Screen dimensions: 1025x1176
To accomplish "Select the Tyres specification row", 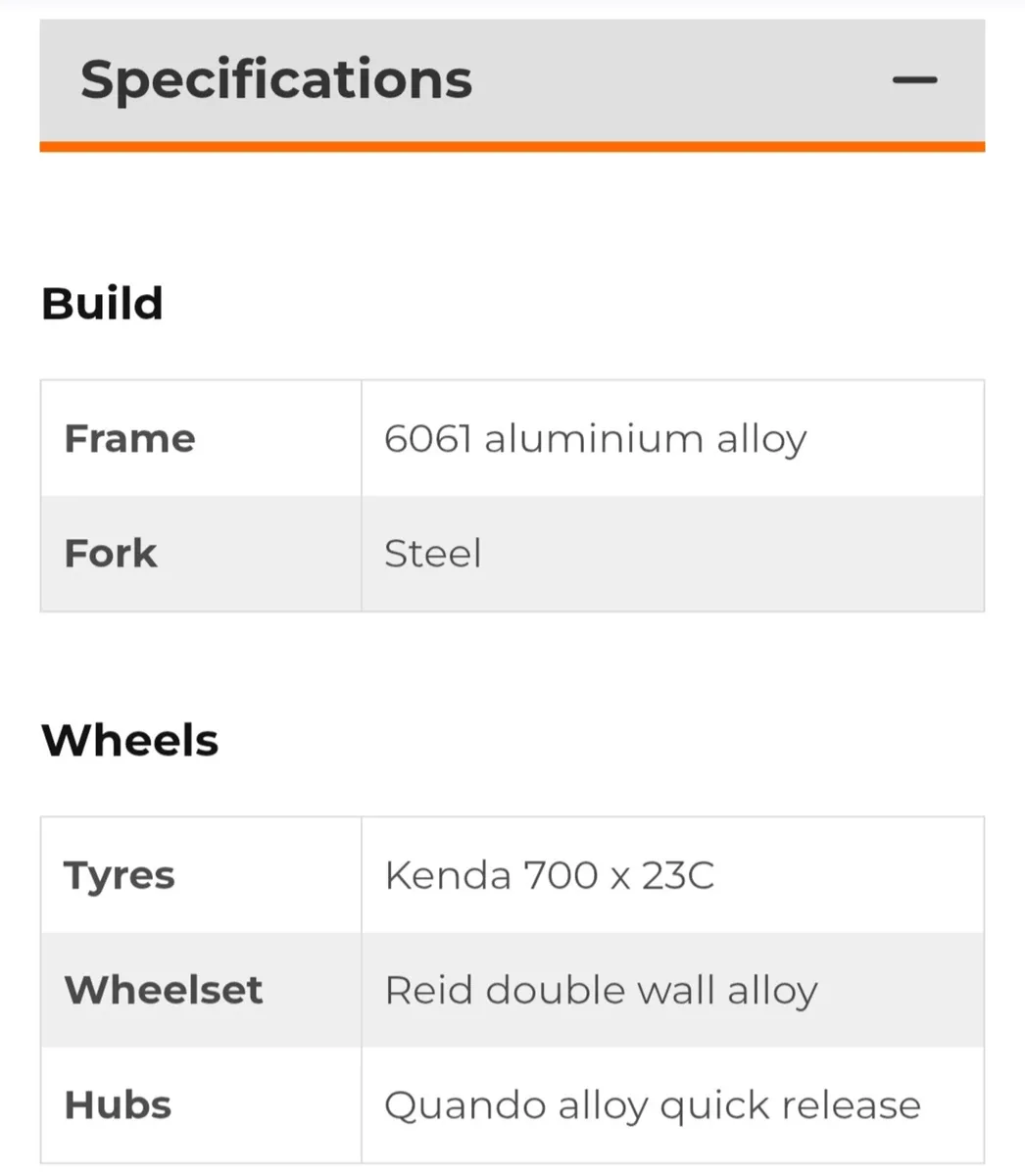I will point(119,874).
